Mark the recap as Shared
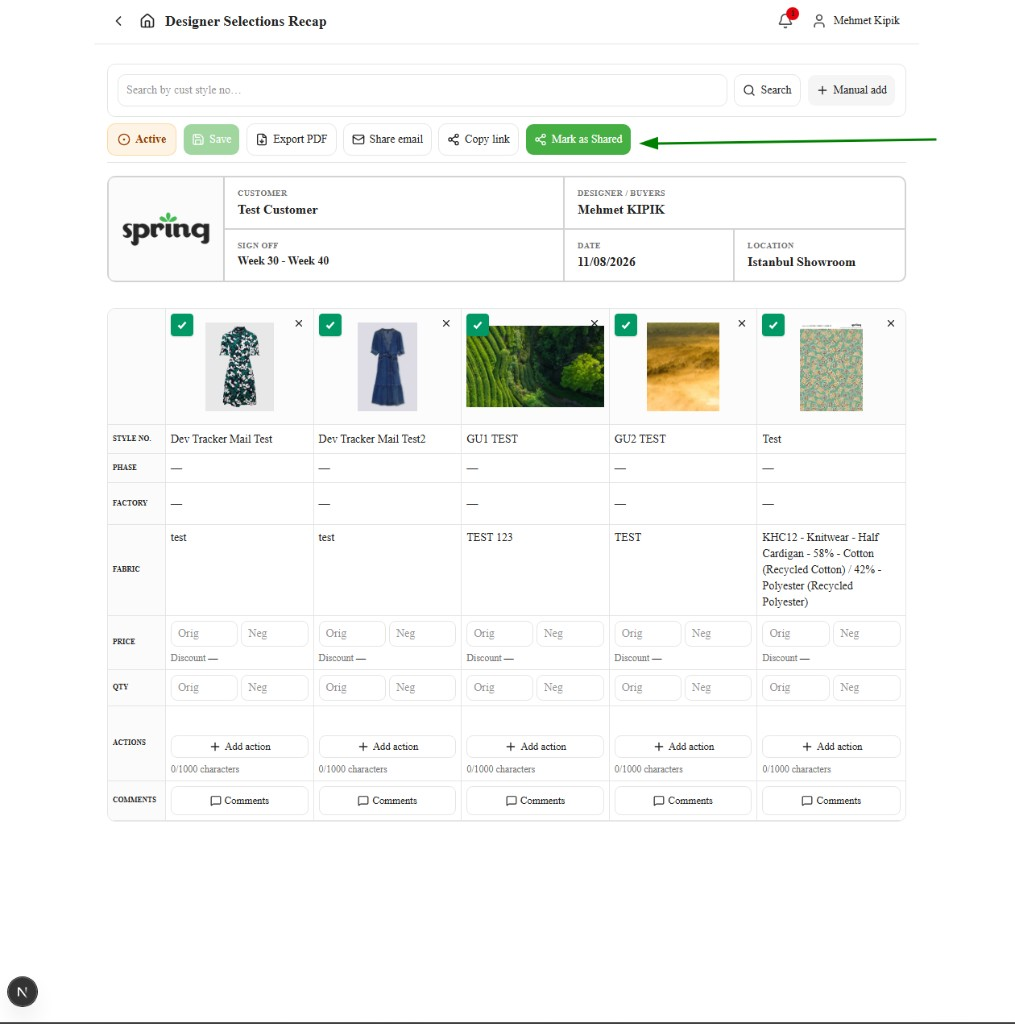The height and width of the screenshot is (1024, 1015). click(x=579, y=139)
